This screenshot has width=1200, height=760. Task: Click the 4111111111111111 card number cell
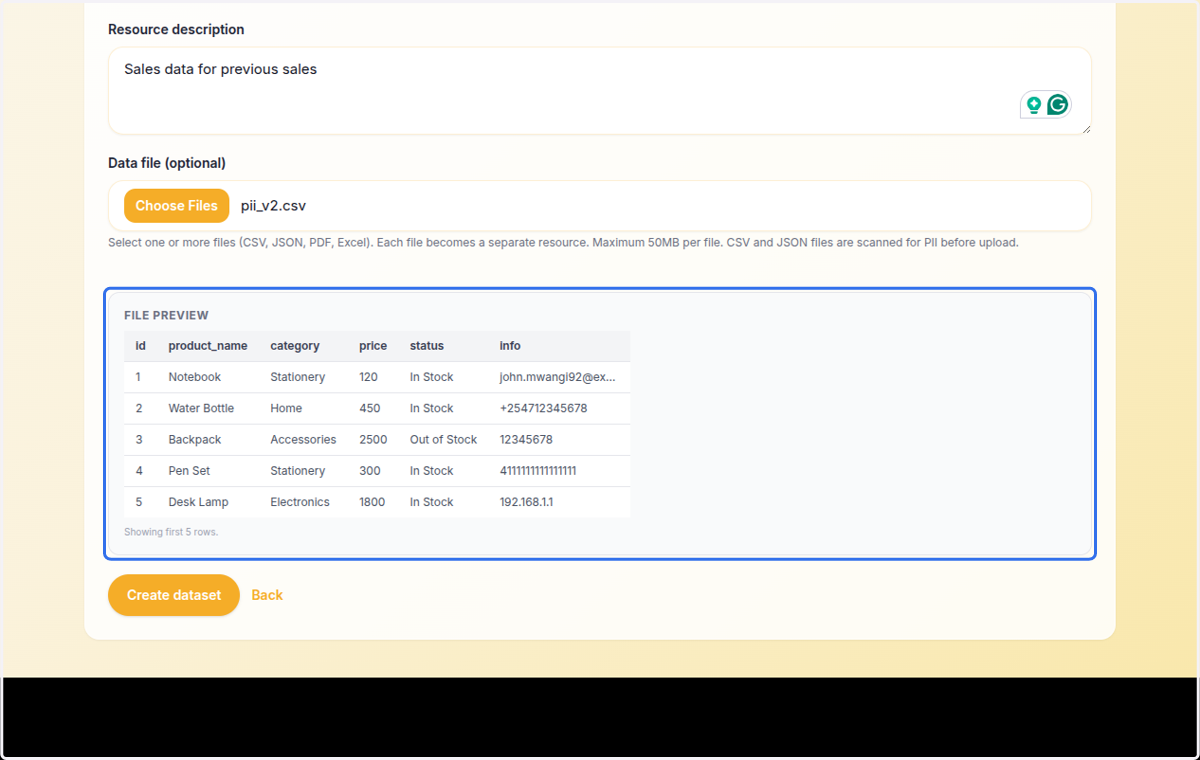[538, 470]
